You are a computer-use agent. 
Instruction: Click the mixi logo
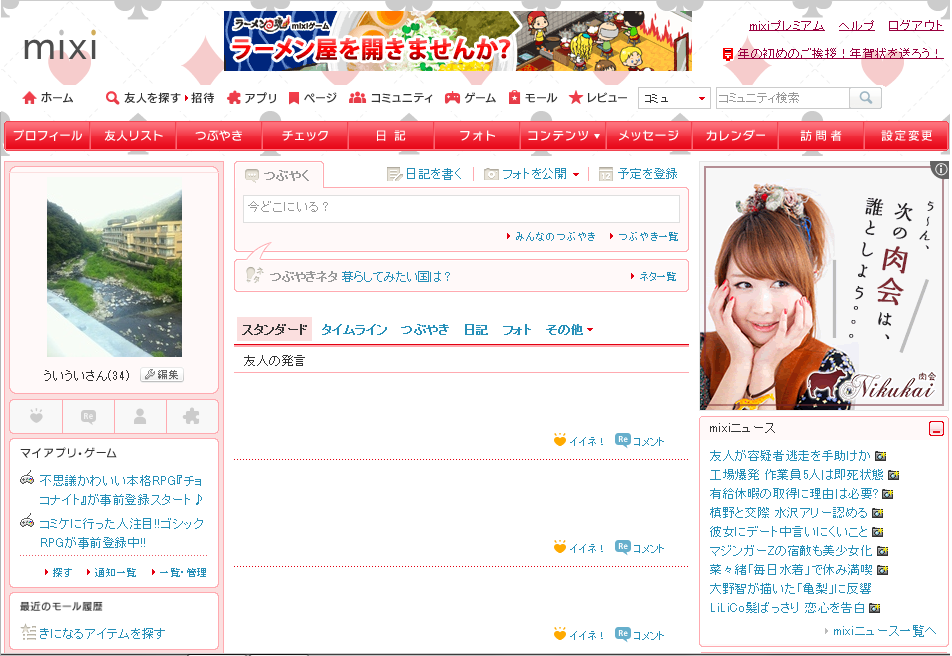pos(60,46)
